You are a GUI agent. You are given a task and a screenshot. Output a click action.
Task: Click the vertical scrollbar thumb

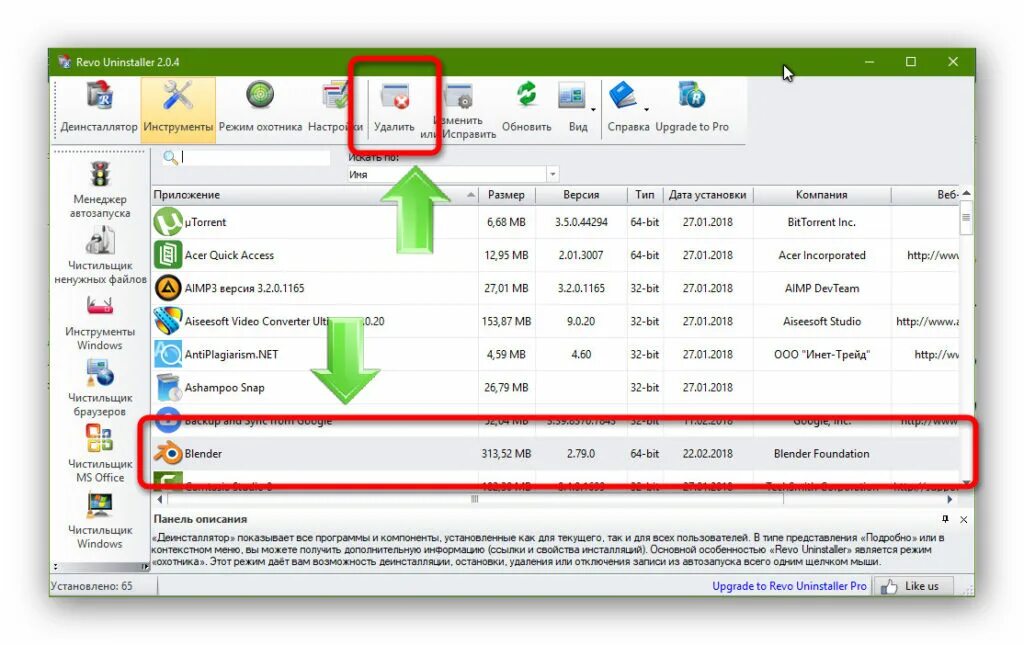coord(966,217)
